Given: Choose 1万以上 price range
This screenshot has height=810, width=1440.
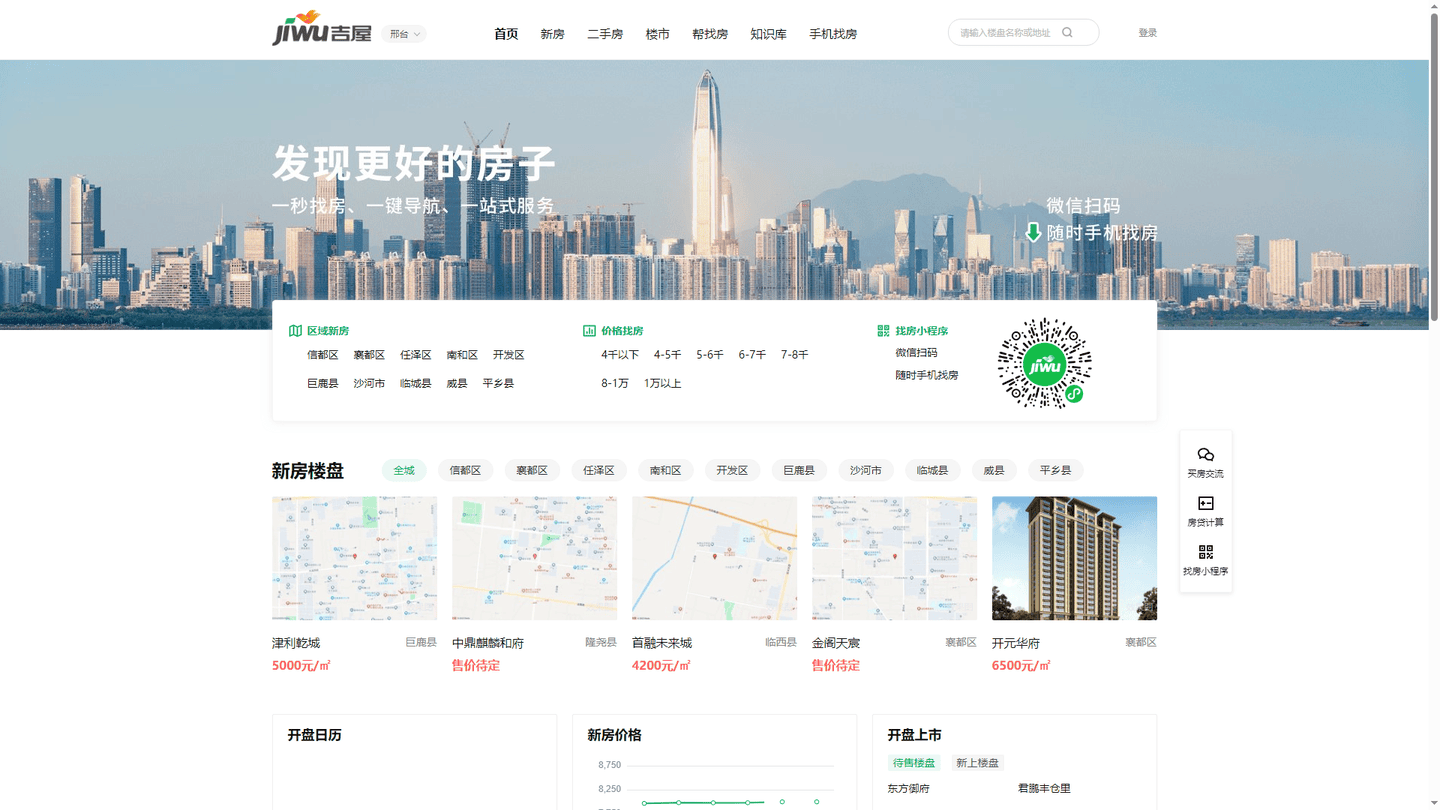Looking at the screenshot, I should click(x=662, y=383).
